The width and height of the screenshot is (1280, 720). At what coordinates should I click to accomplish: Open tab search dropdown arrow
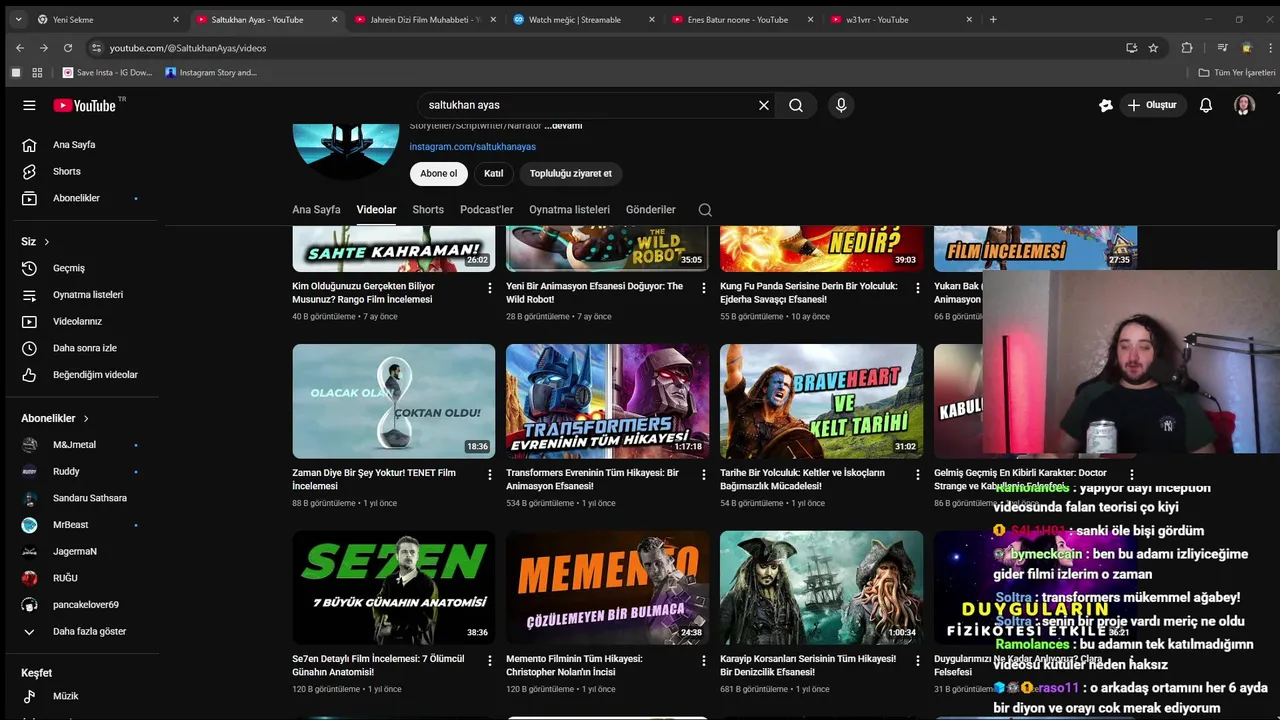tap(16, 19)
